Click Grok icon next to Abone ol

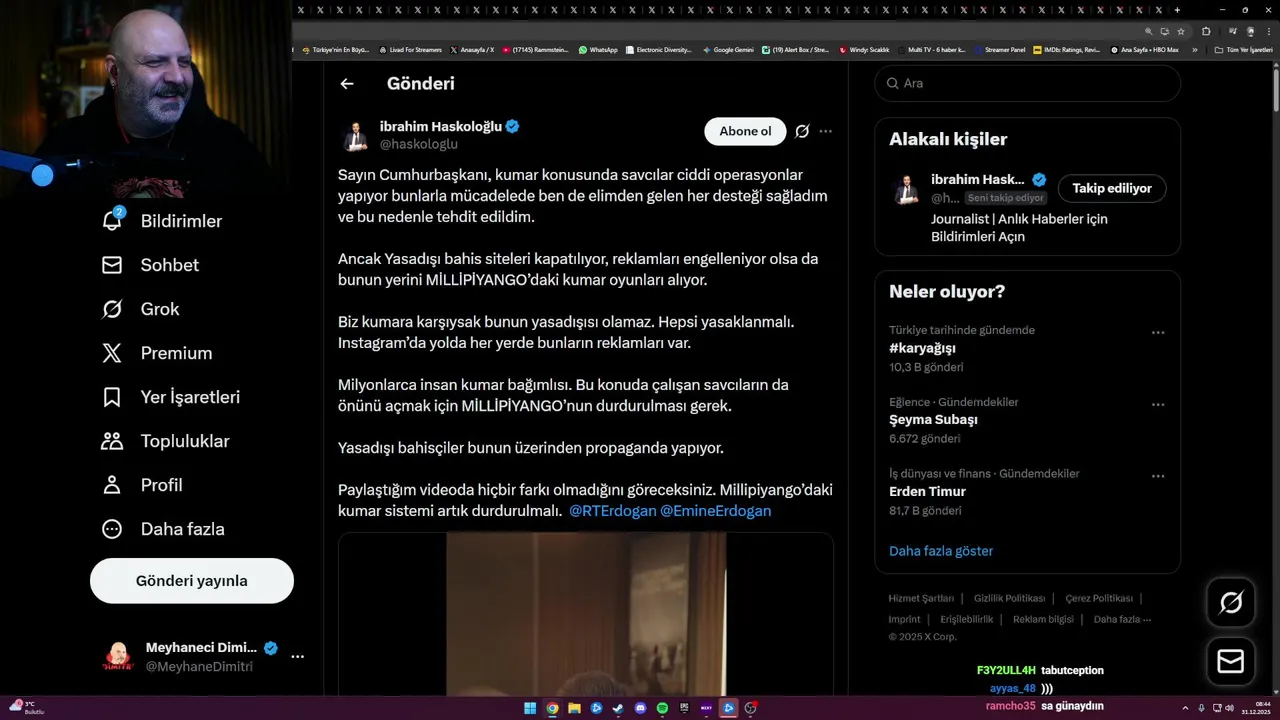point(802,131)
